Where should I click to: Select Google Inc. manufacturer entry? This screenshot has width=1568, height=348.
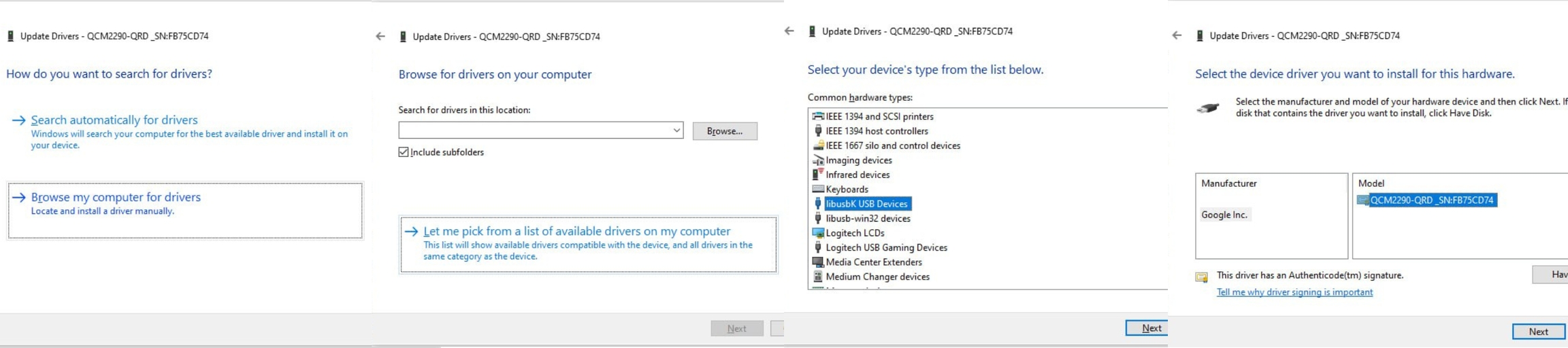[x=1224, y=215]
